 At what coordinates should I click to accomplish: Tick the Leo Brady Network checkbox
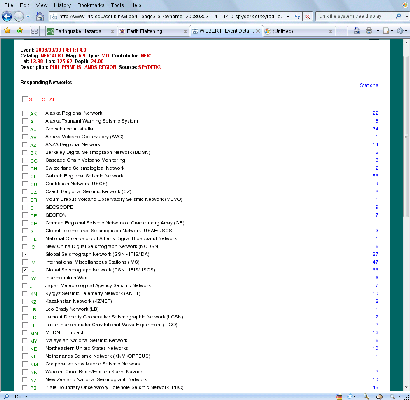coord(24,309)
